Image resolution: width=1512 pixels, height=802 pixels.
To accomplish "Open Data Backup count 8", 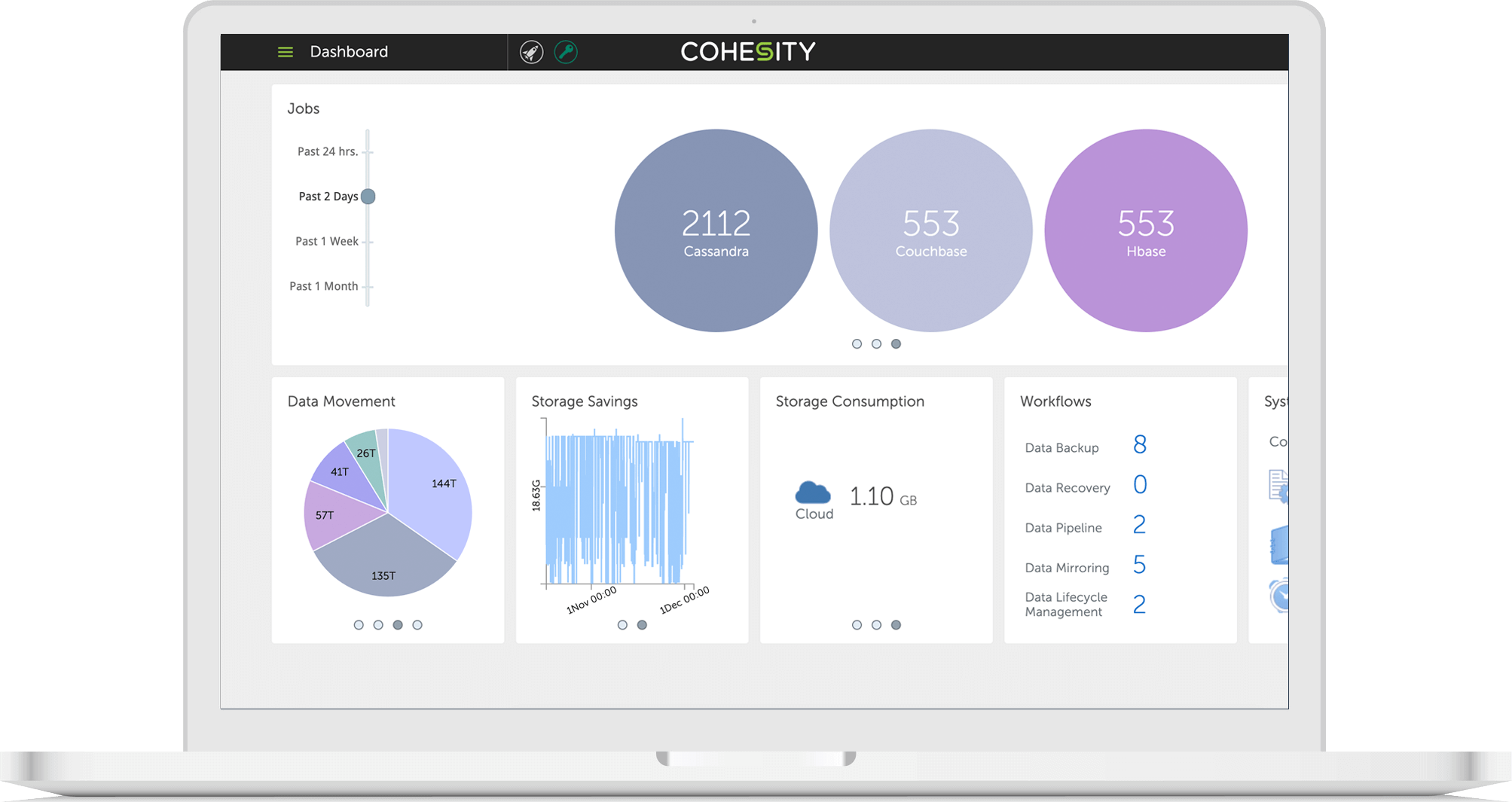I will coord(1139,445).
